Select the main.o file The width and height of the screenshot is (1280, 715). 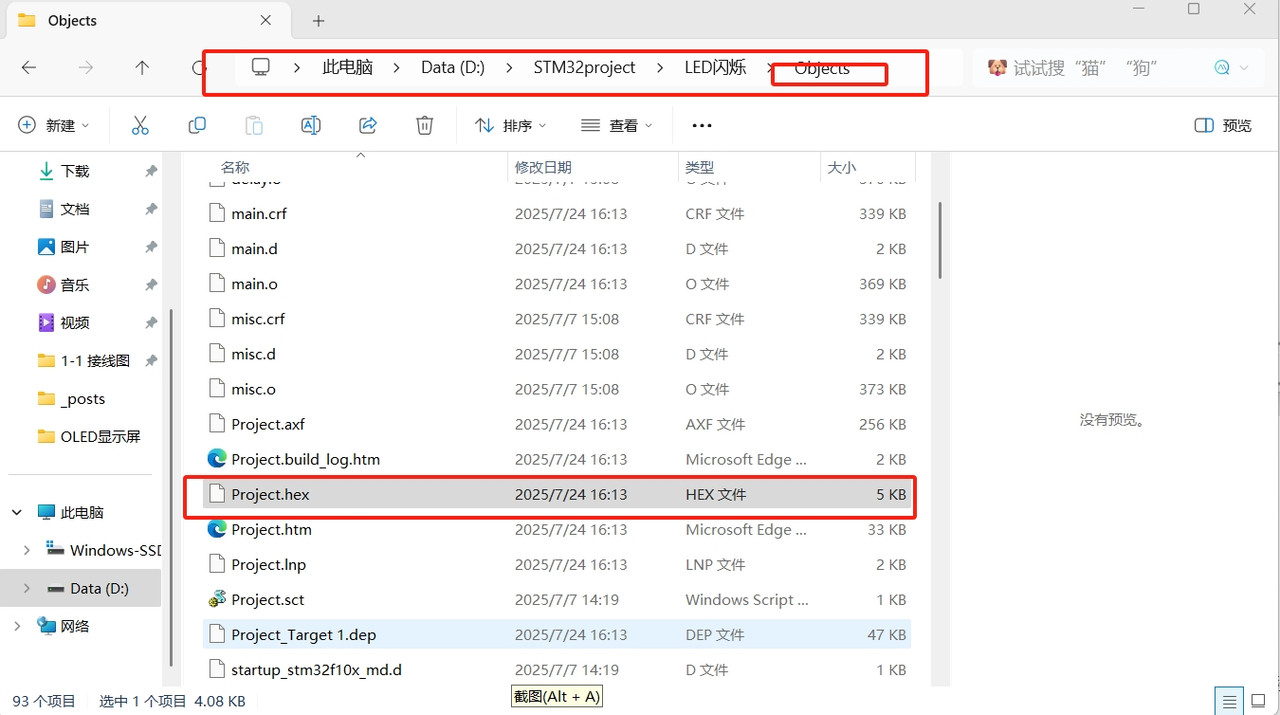[x=557, y=284]
